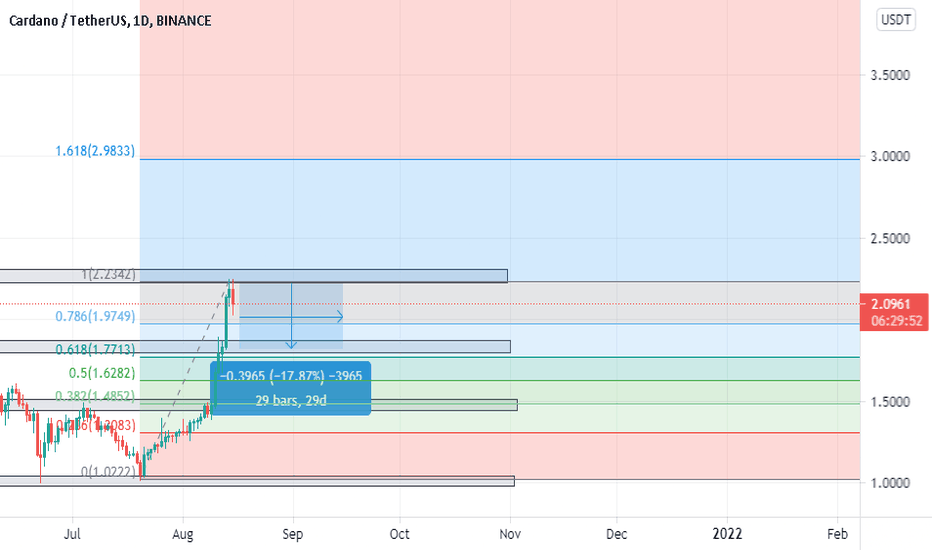Click the Feb label on time axis
This screenshot has width=932, height=550.
tap(837, 534)
